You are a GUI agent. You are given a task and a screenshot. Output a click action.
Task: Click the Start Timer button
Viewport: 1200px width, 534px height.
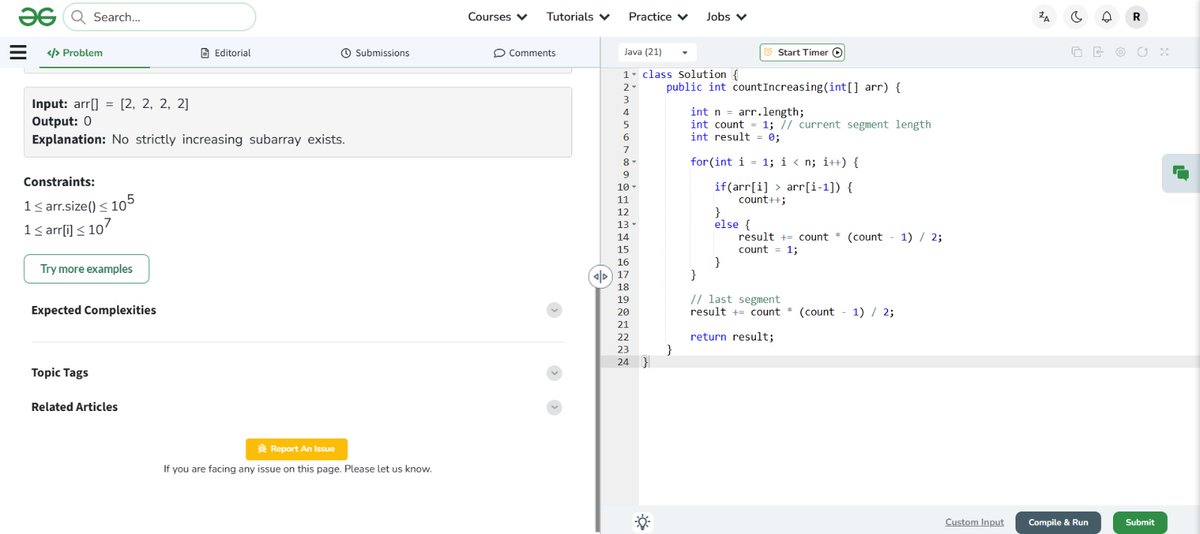click(803, 52)
